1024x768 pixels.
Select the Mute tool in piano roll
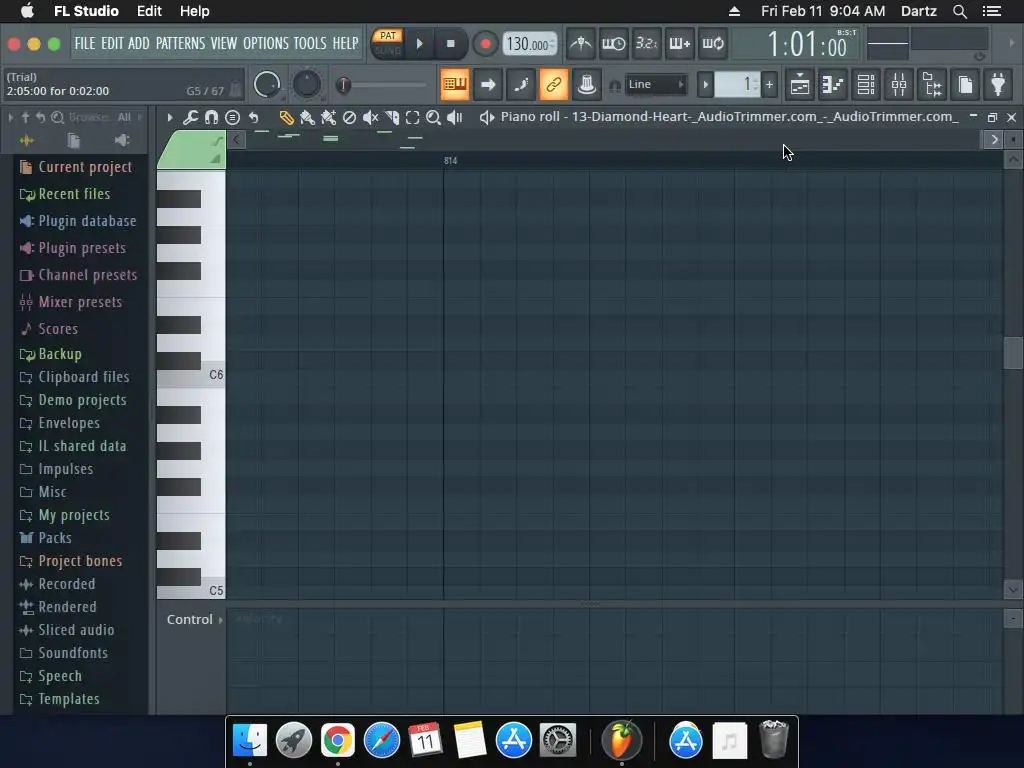pyautogui.click(x=370, y=118)
